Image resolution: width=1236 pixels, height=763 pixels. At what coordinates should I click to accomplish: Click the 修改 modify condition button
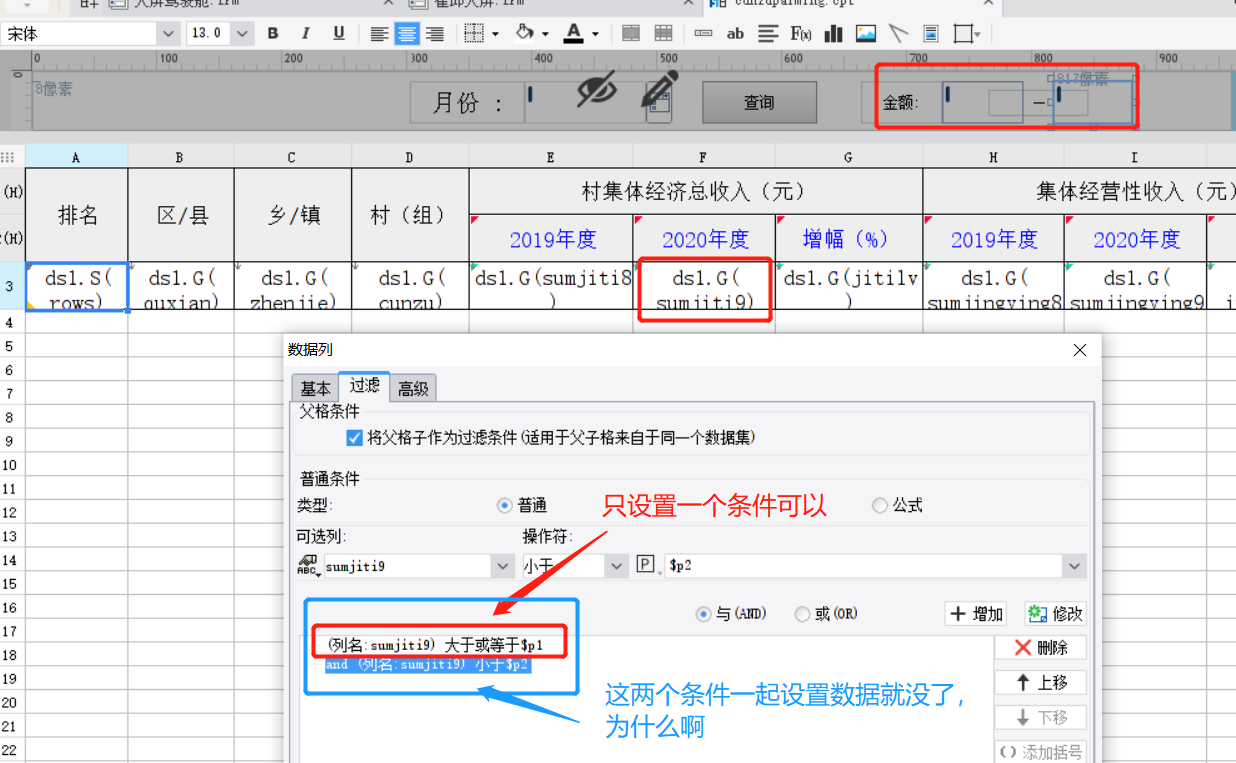pos(1055,614)
